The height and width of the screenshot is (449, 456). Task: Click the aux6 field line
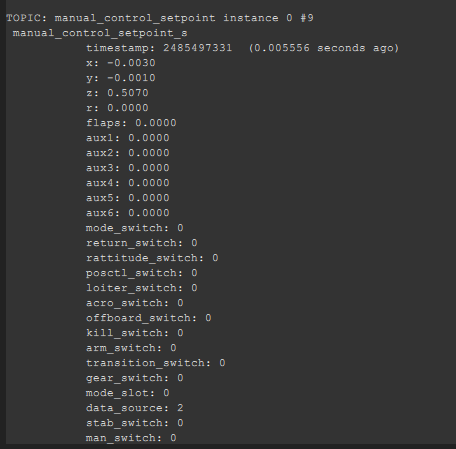[128, 213]
